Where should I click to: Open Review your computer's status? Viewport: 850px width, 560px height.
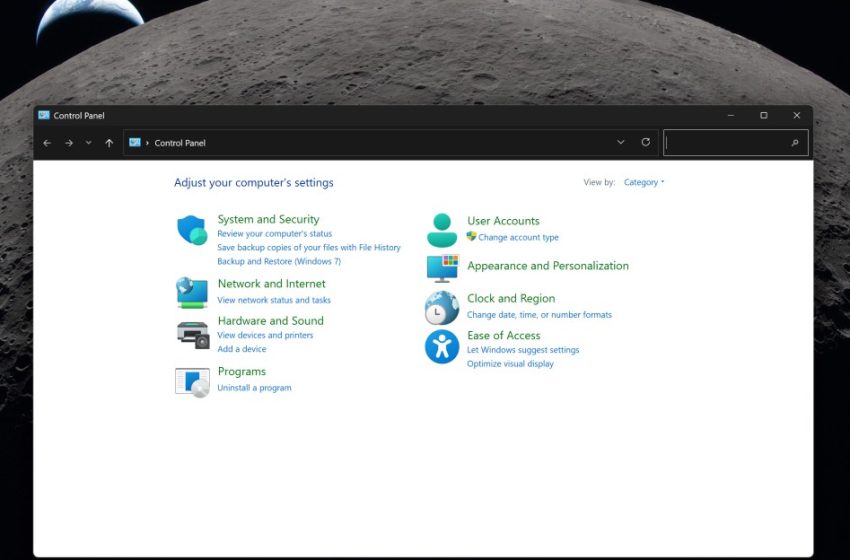tap(274, 234)
